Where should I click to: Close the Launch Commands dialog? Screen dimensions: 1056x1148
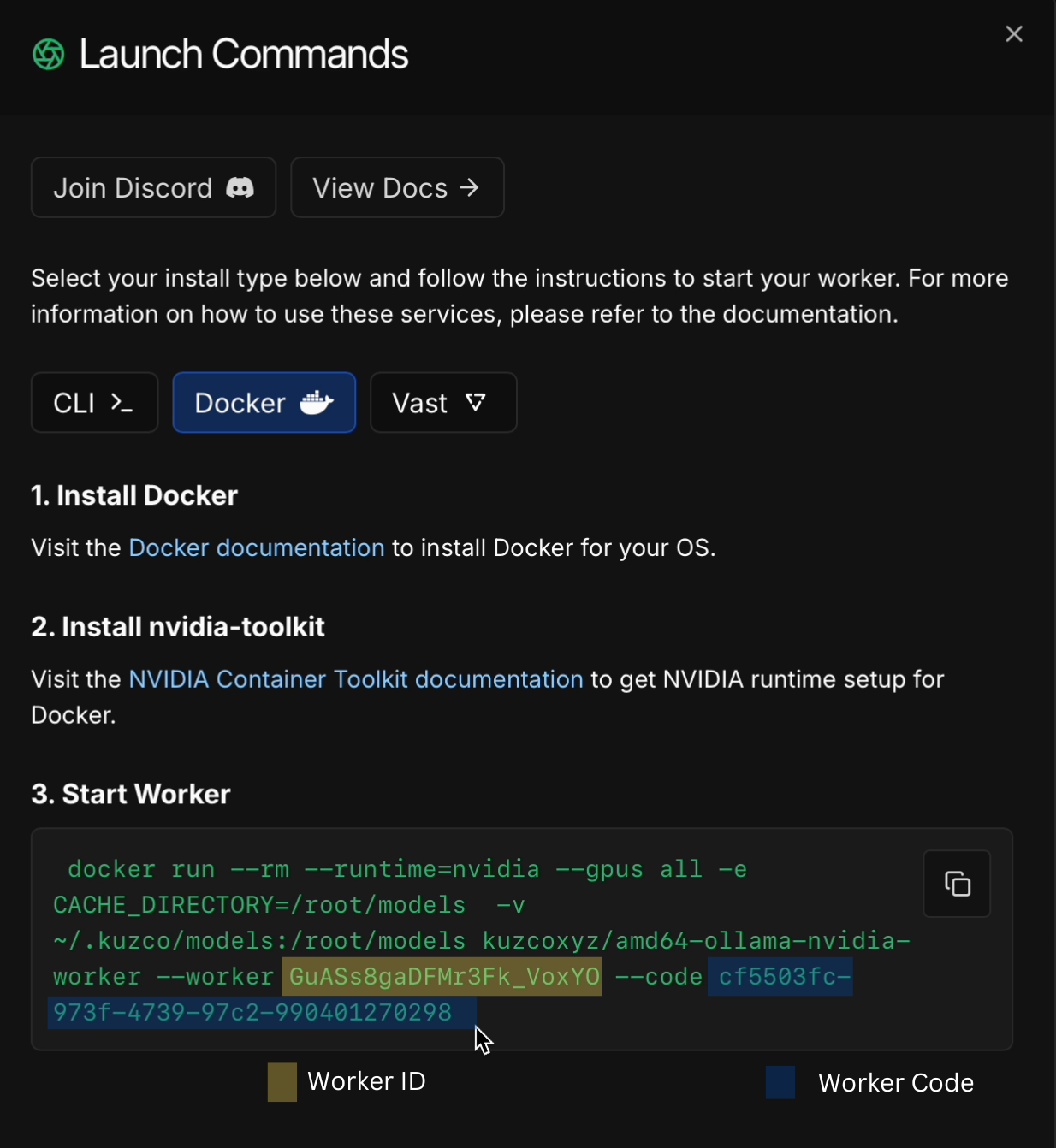click(x=1014, y=34)
